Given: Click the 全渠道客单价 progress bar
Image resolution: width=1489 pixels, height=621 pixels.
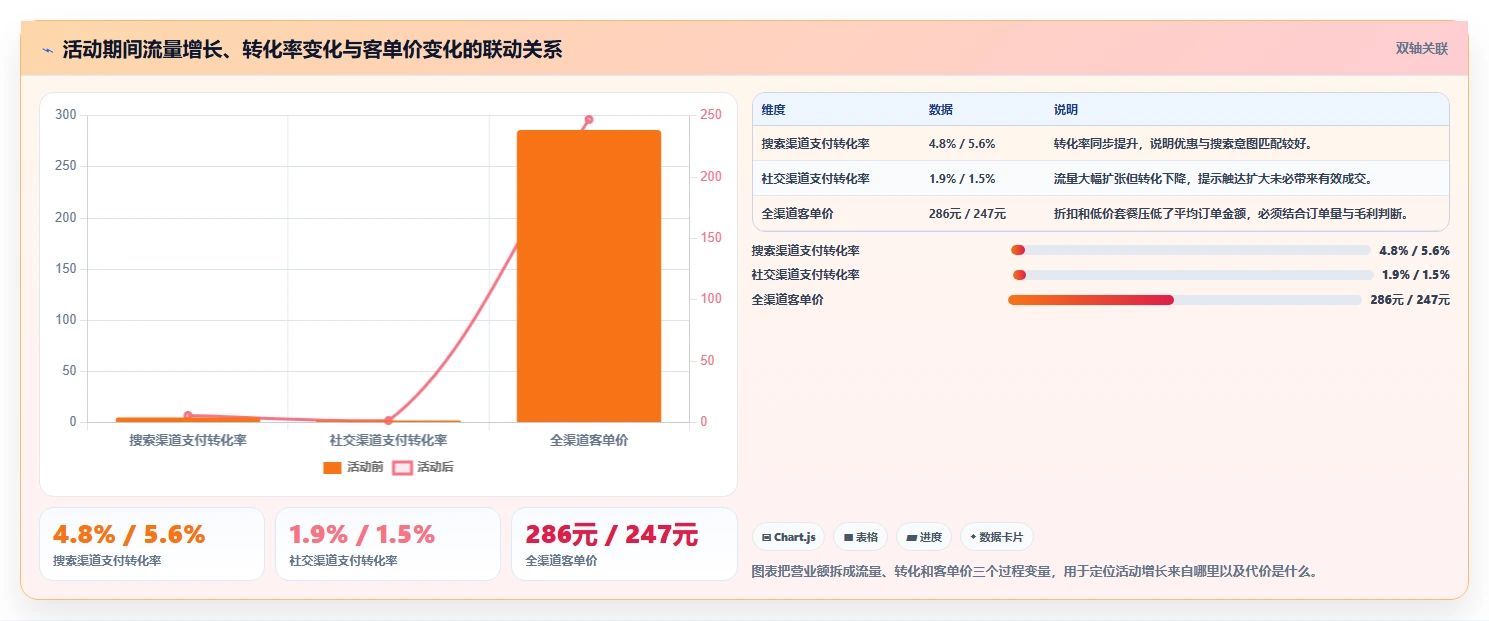Looking at the screenshot, I should click(x=1185, y=300).
